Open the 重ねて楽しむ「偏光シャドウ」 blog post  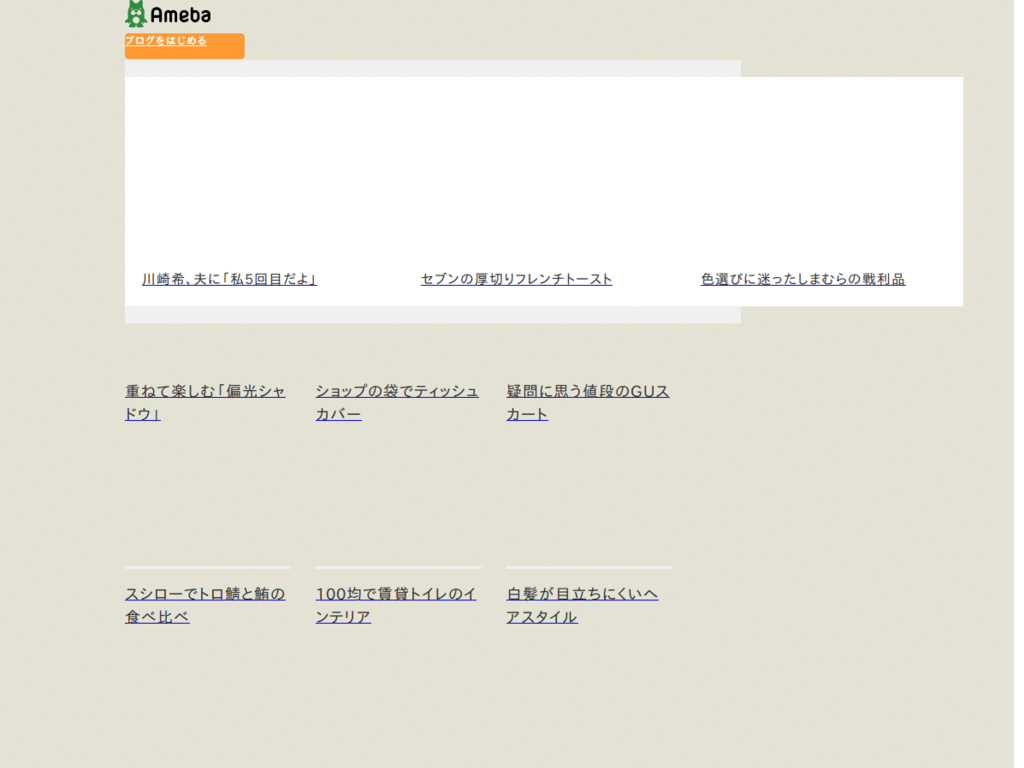pos(205,402)
